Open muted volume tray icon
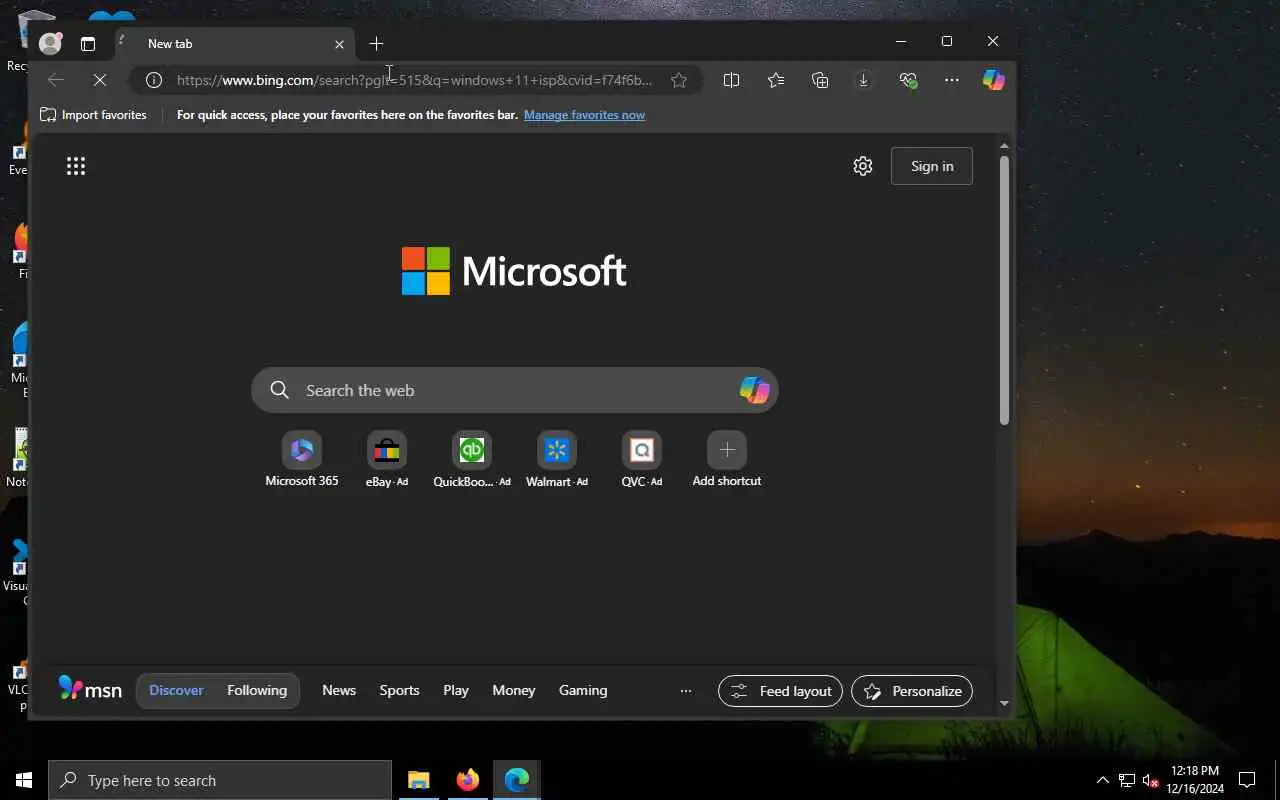Screen dimensions: 1280x800 (1150, 780)
